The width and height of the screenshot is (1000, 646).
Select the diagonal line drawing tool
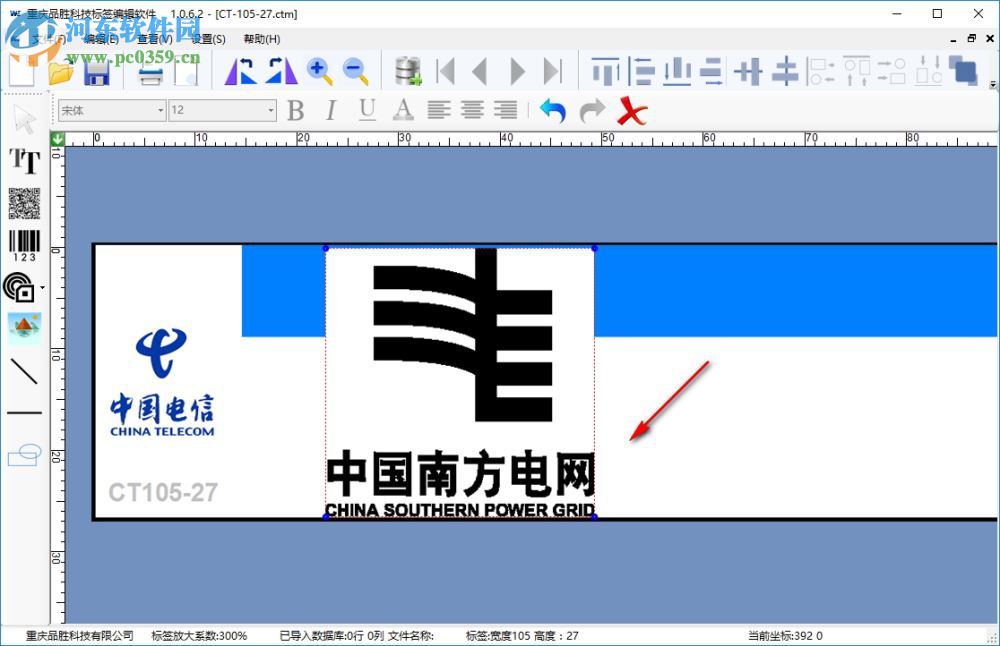click(23, 372)
